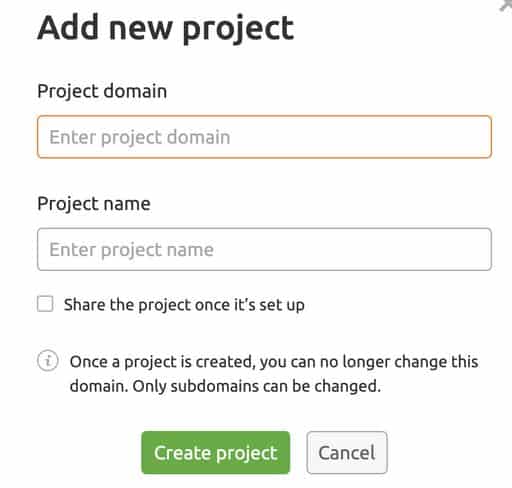The width and height of the screenshot is (512, 488).
Task: Click the "Enter project domain" placeholder text
Action: [x=140, y=137]
